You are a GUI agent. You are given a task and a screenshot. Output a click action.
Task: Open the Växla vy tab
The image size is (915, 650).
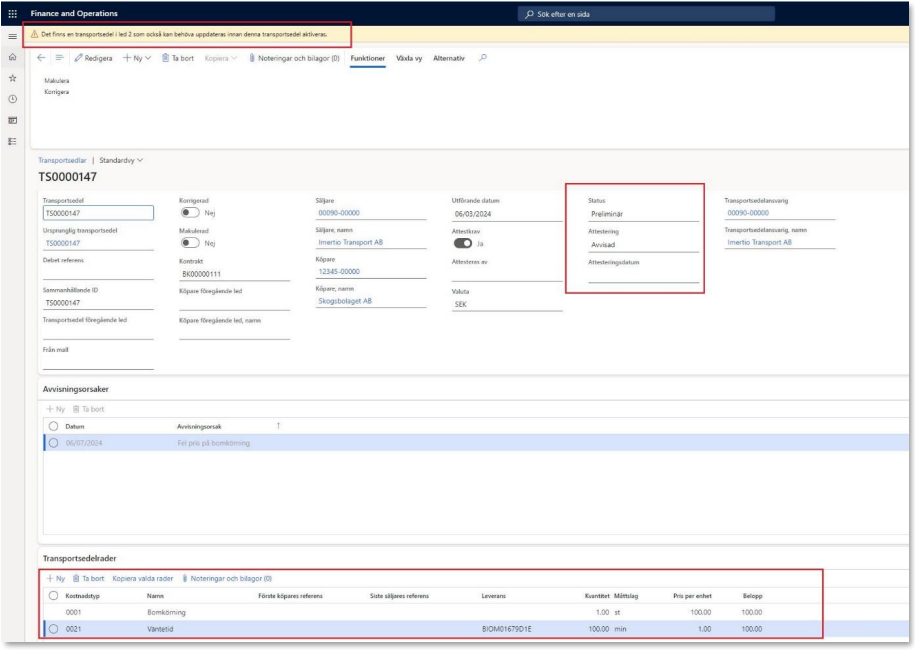(x=409, y=58)
